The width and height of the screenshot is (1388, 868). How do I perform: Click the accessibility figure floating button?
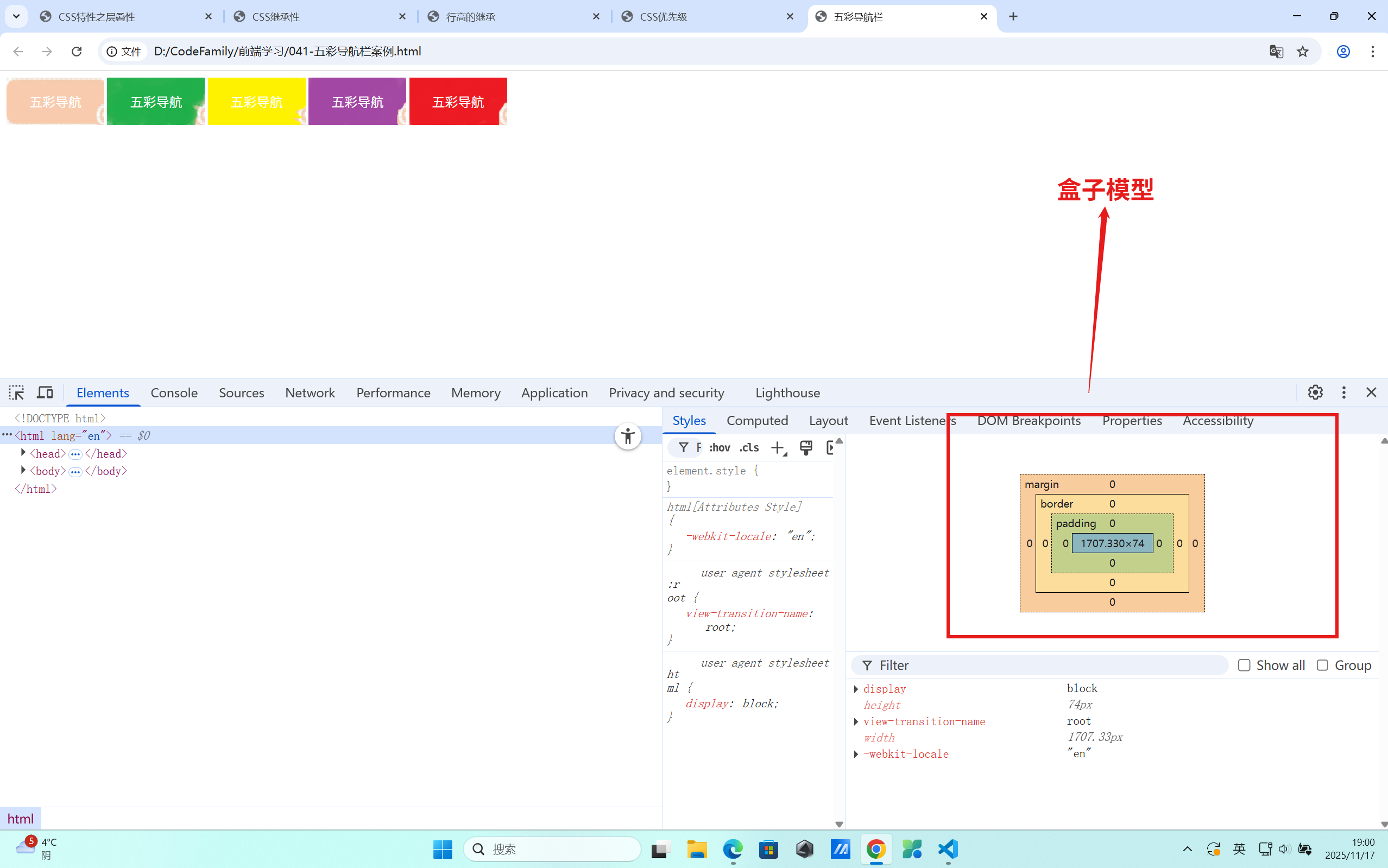coord(628,436)
